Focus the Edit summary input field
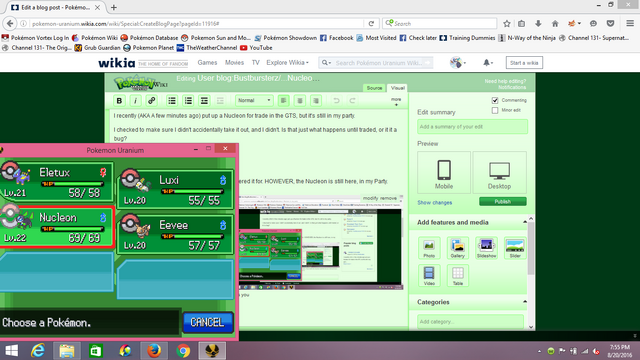Screen dimensions: 640x360 [x=472, y=127]
